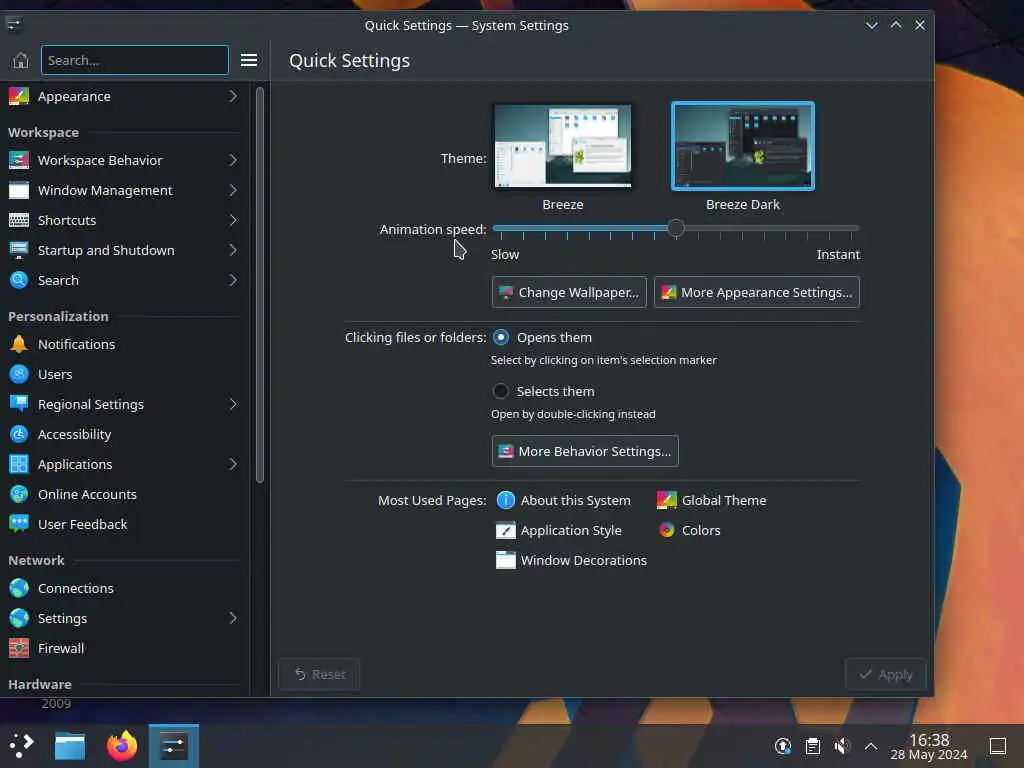1024x768 pixels.
Task: Open the Notifications settings page
Action: pyautogui.click(x=124, y=344)
